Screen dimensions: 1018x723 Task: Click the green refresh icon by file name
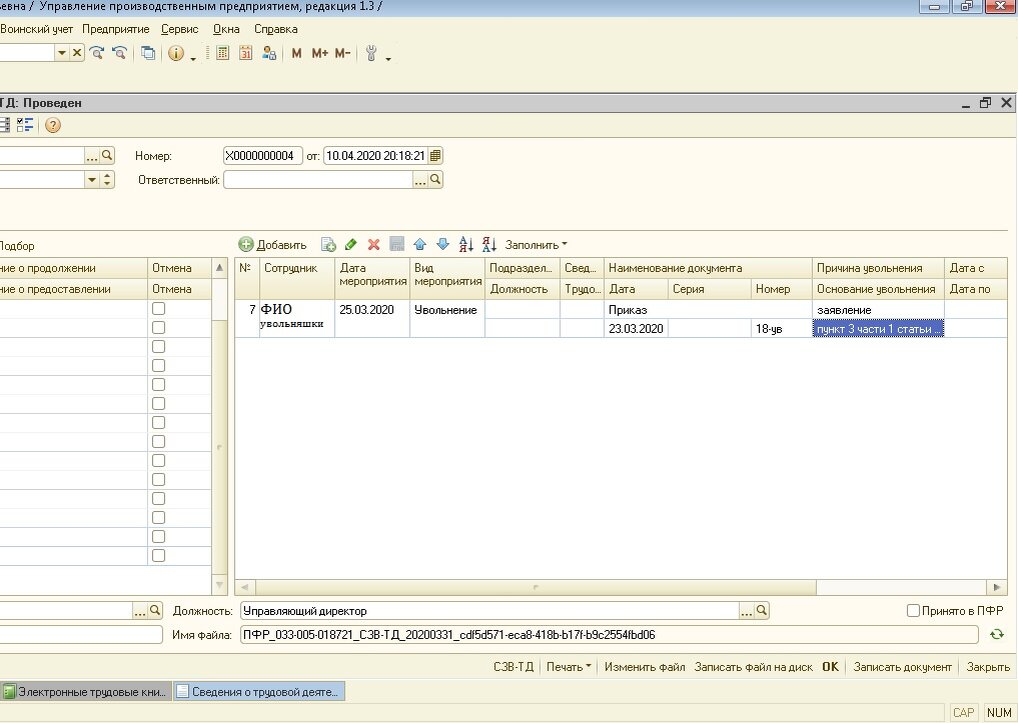coord(997,635)
